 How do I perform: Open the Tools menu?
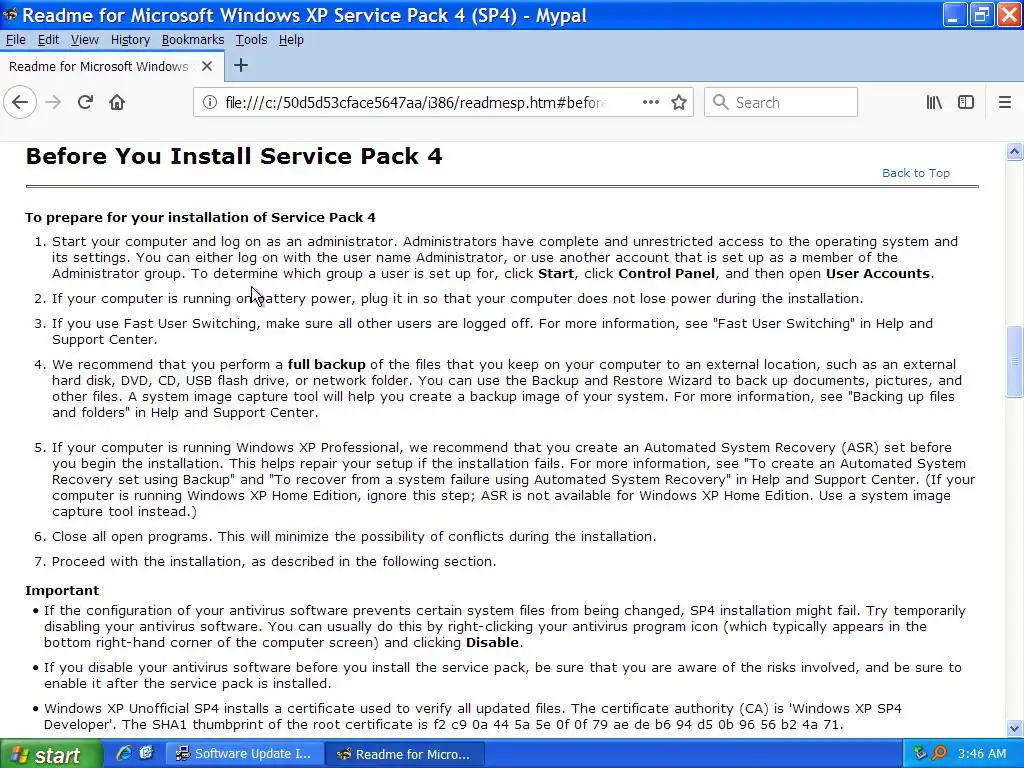pyautogui.click(x=251, y=40)
